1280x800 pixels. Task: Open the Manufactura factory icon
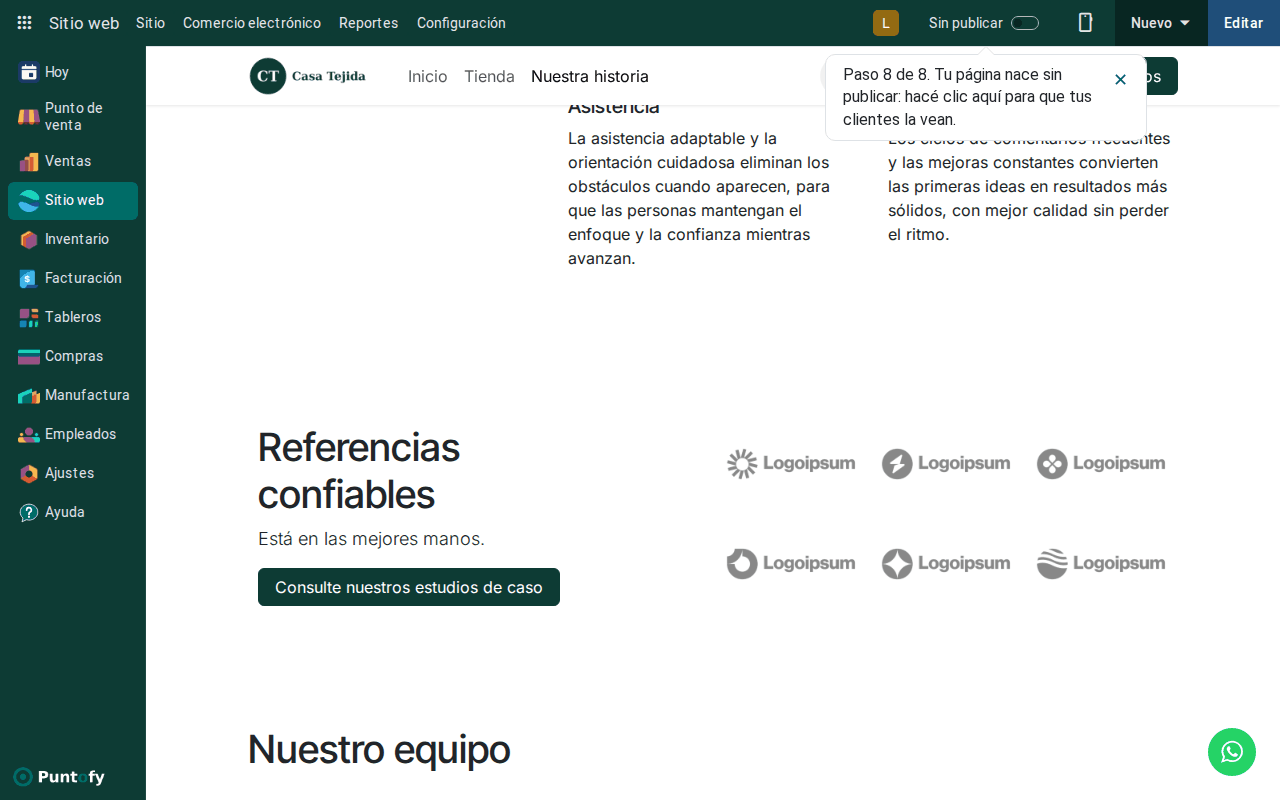(x=29, y=395)
